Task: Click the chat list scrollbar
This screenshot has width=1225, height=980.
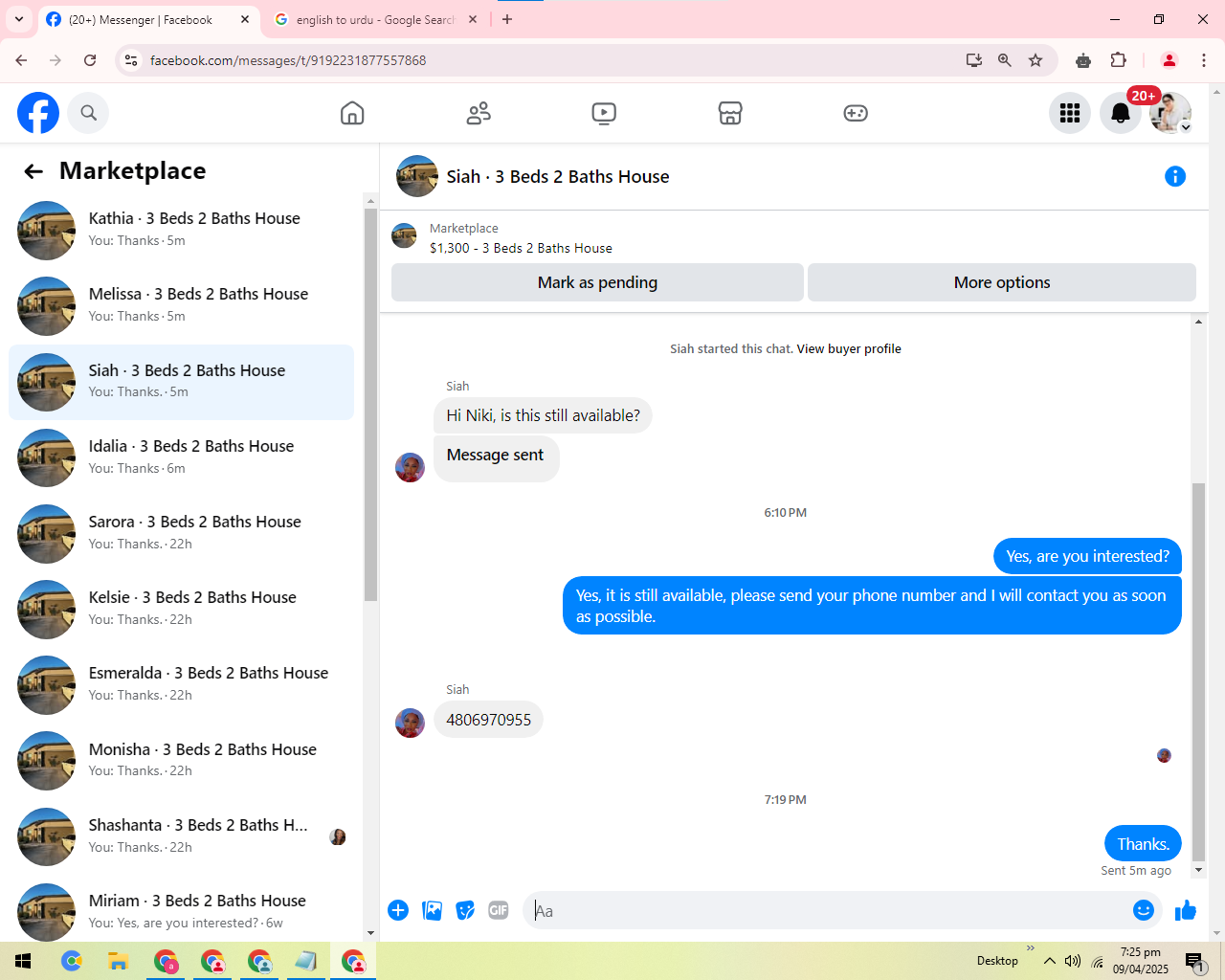Action: [371, 404]
